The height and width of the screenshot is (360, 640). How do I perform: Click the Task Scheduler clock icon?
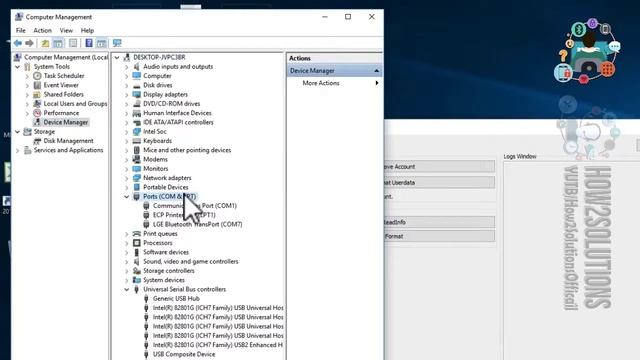pos(37,76)
